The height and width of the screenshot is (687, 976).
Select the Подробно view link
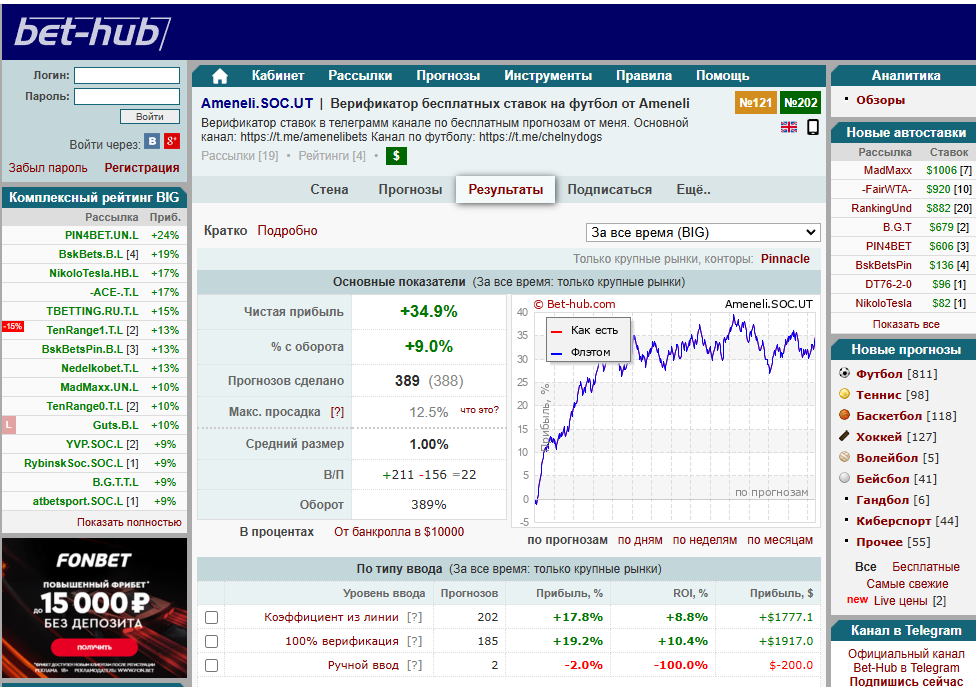[x=288, y=230]
